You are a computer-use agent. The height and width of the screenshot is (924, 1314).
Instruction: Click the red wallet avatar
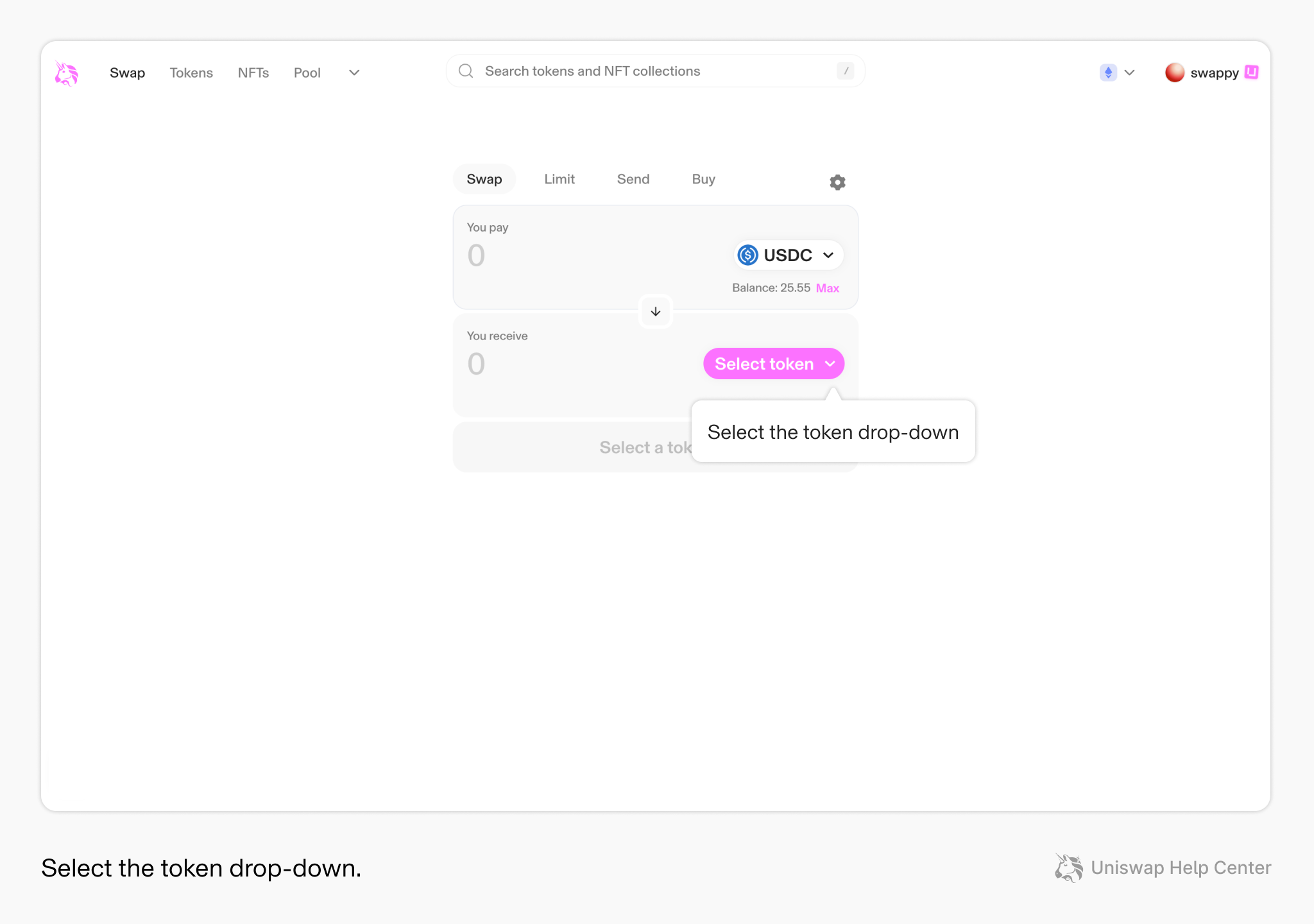1174,73
